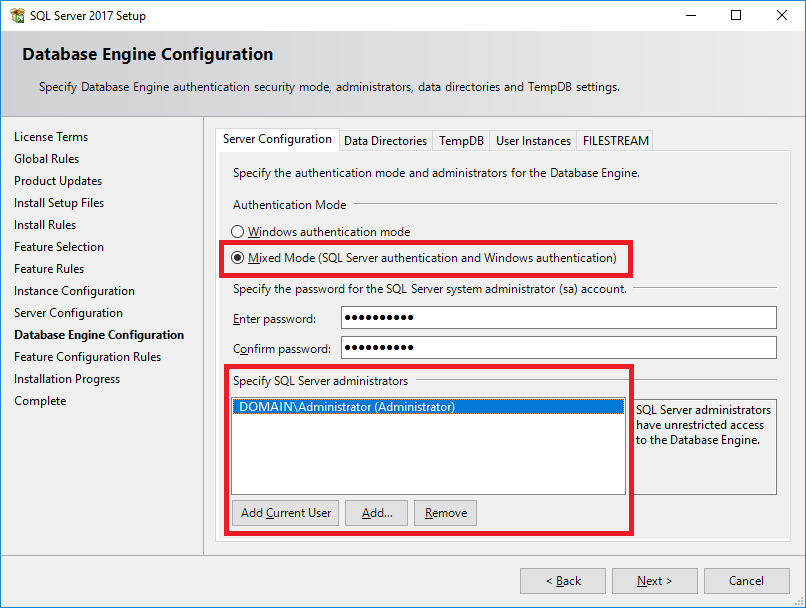
Task: Click the Add... button for administrators
Action: [x=377, y=513]
